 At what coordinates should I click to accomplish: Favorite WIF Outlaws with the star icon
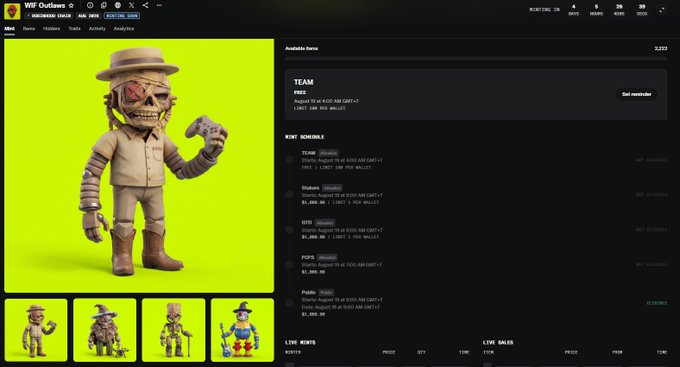pyautogui.click(x=71, y=6)
